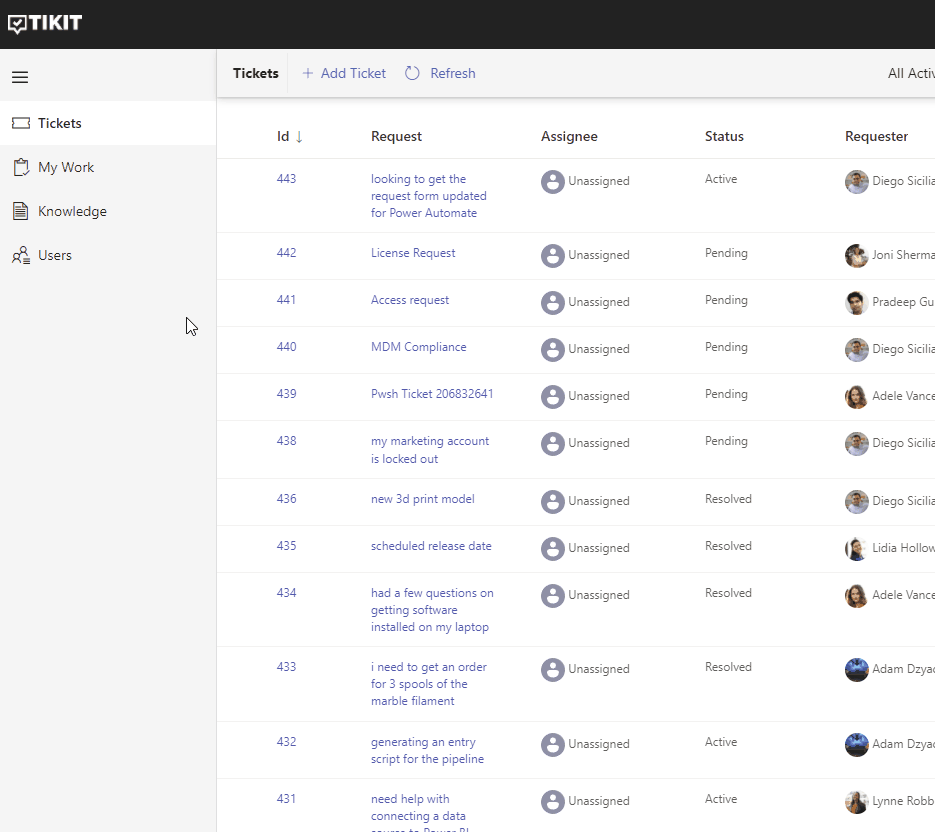The image size is (935, 832).
Task: Collapse the hamburger navigation menu
Action: click(x=20, y=77)
